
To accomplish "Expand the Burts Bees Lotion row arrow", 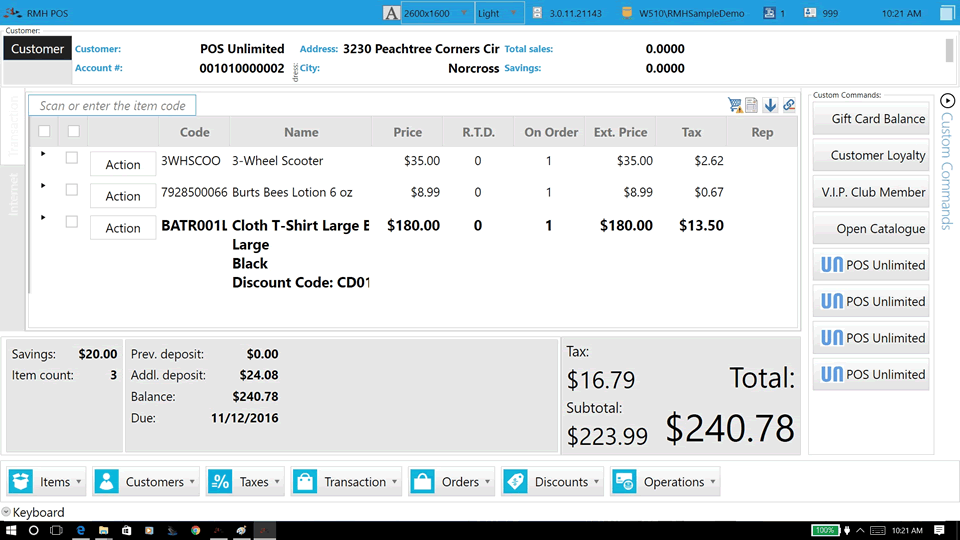I will [x=43, y=186].
